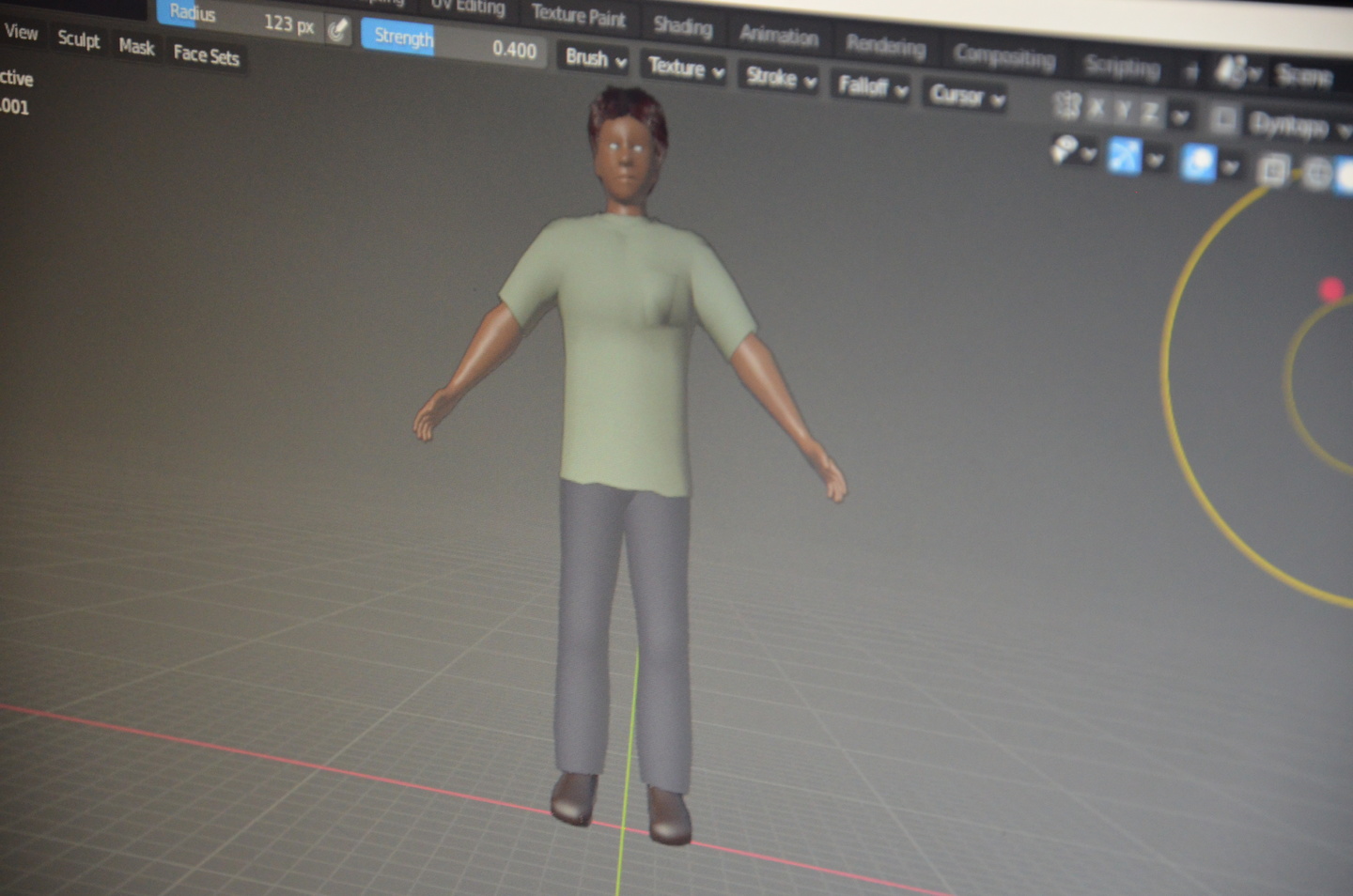Viewport: 1353px width, 896px height.
Task: Switch to the Scripting workspace tab
Action: pos(1122,67)
